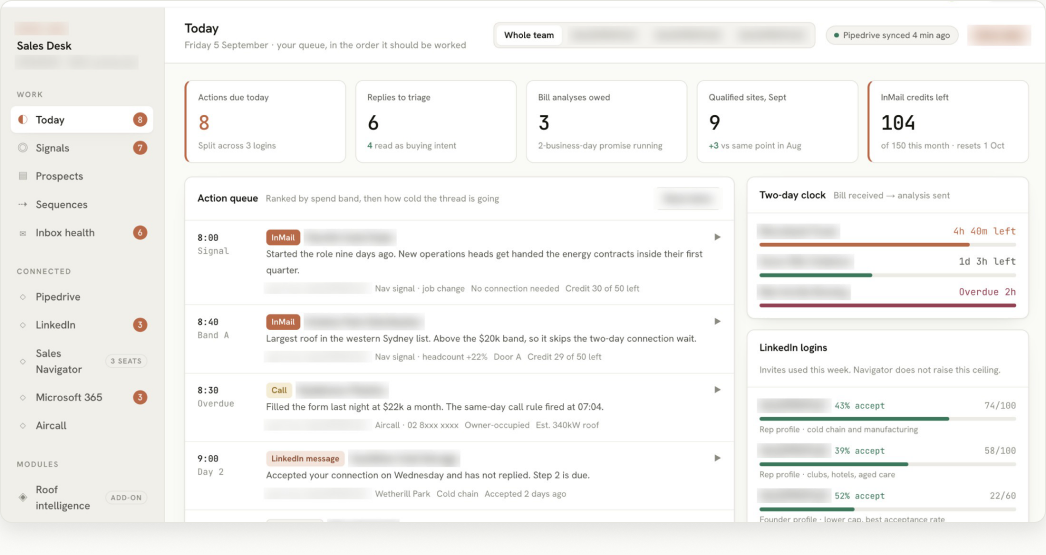Open the Replies to triage card
The width and height of the screenshot is (1046, 555).
(x=436, y=121)
